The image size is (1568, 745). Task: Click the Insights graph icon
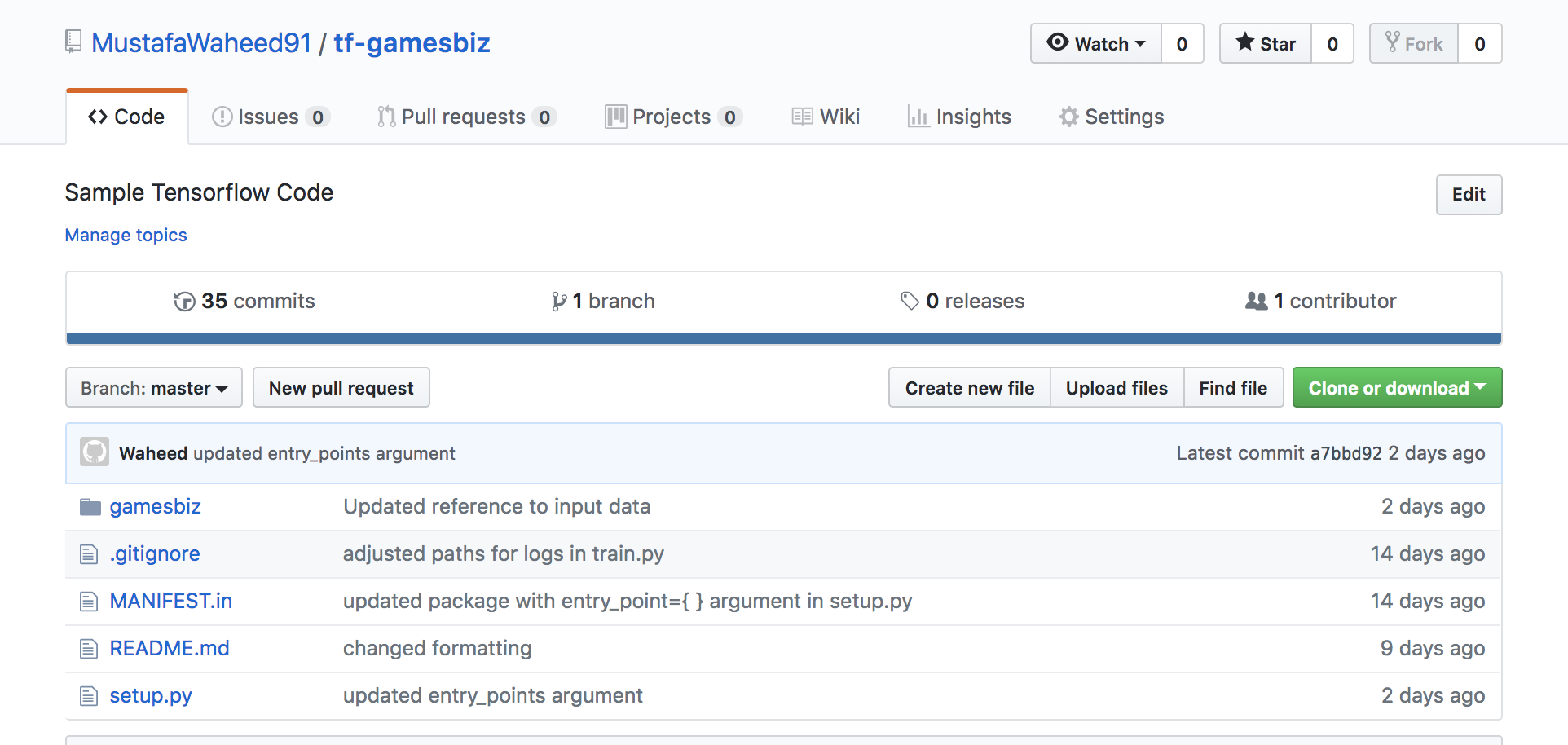click(x=918, y=117)
